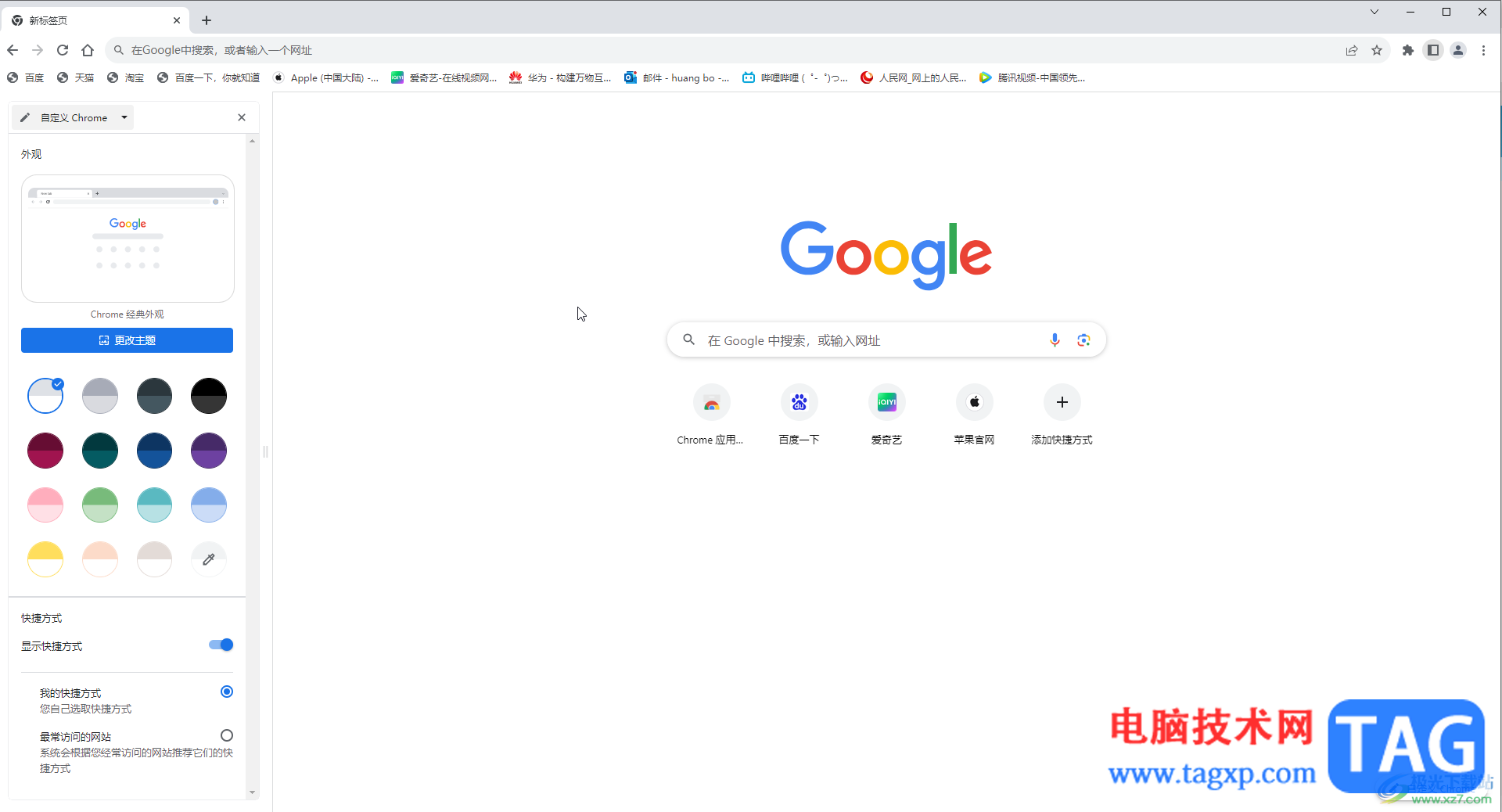Viewport: 1502px width, 812px height.
Task: Open the home page icon
Action: pyautogui.click(x=88, y=50)
